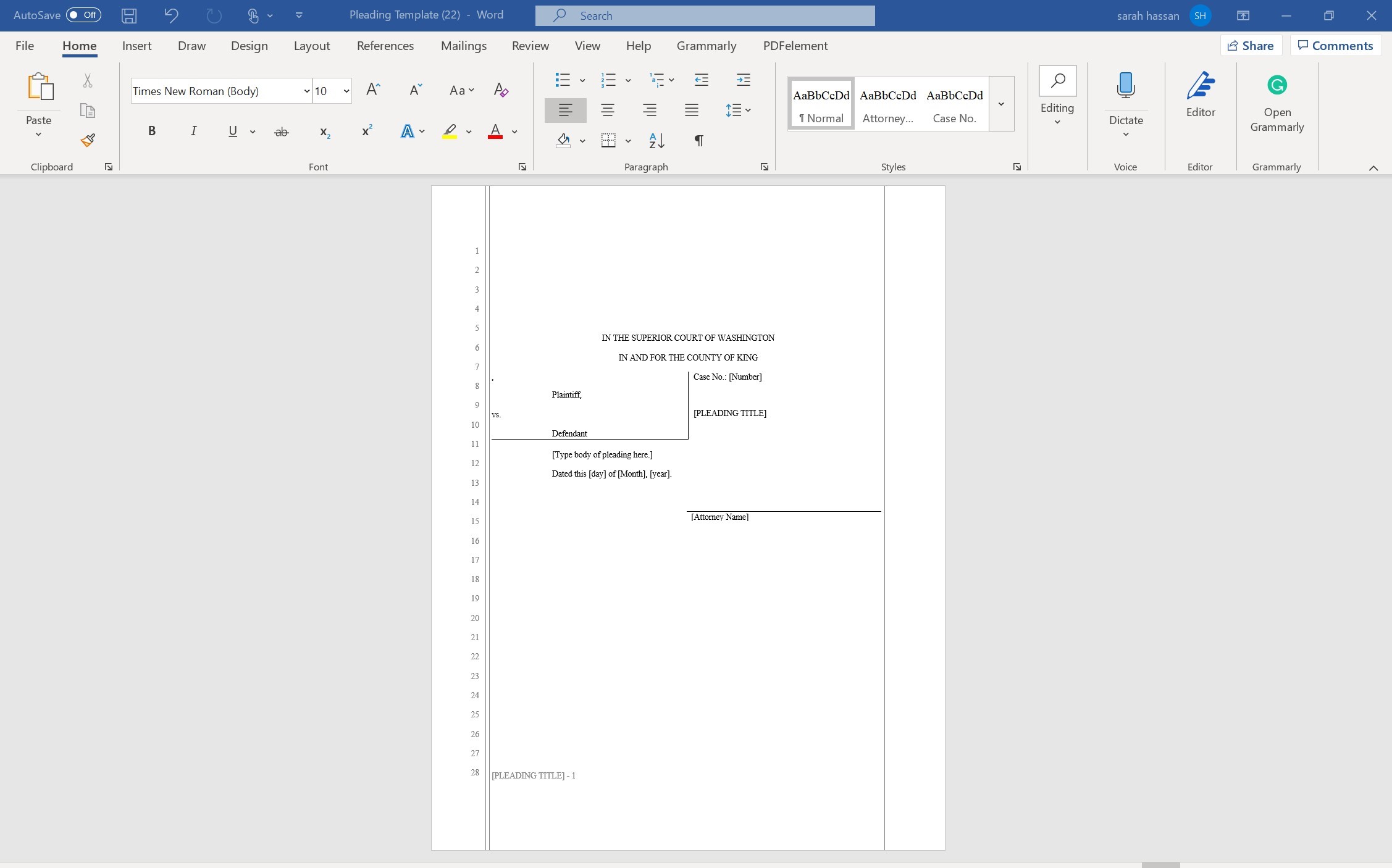Click the Format Painter brush icon
This screenshot has height=868, width=1392.
[x=88, y=140]
